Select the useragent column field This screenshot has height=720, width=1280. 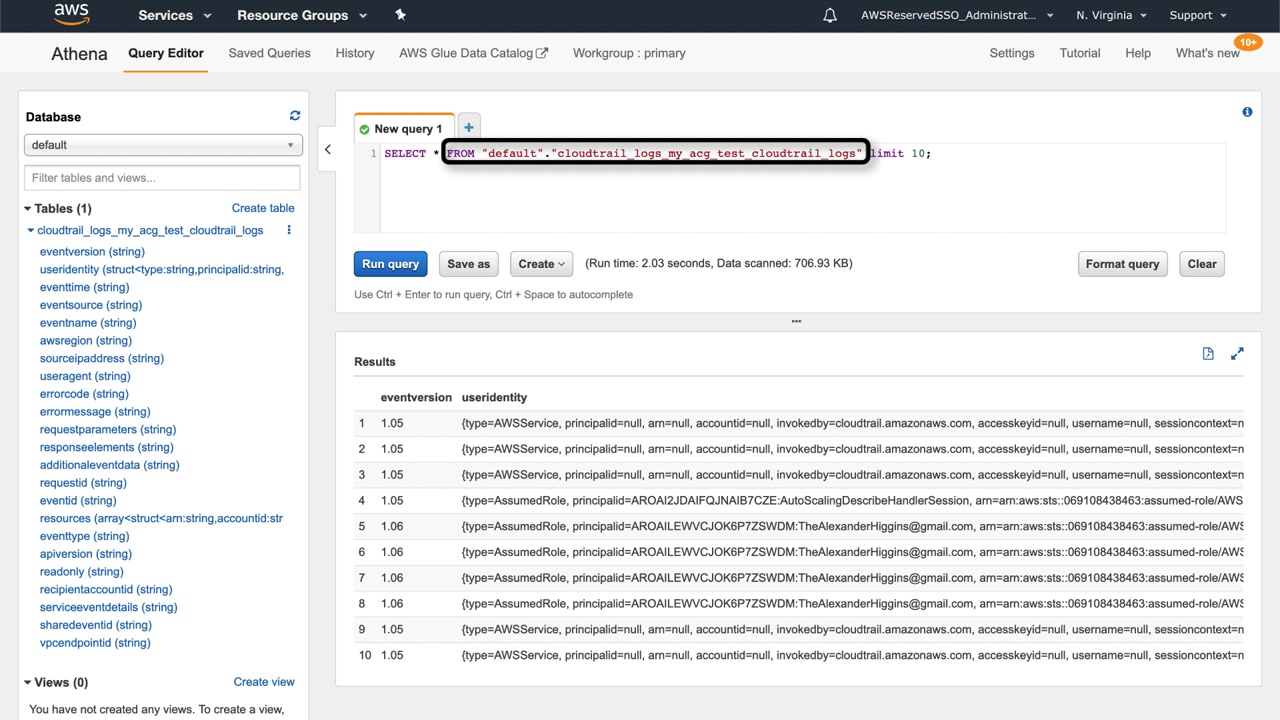tap(85, 377)
